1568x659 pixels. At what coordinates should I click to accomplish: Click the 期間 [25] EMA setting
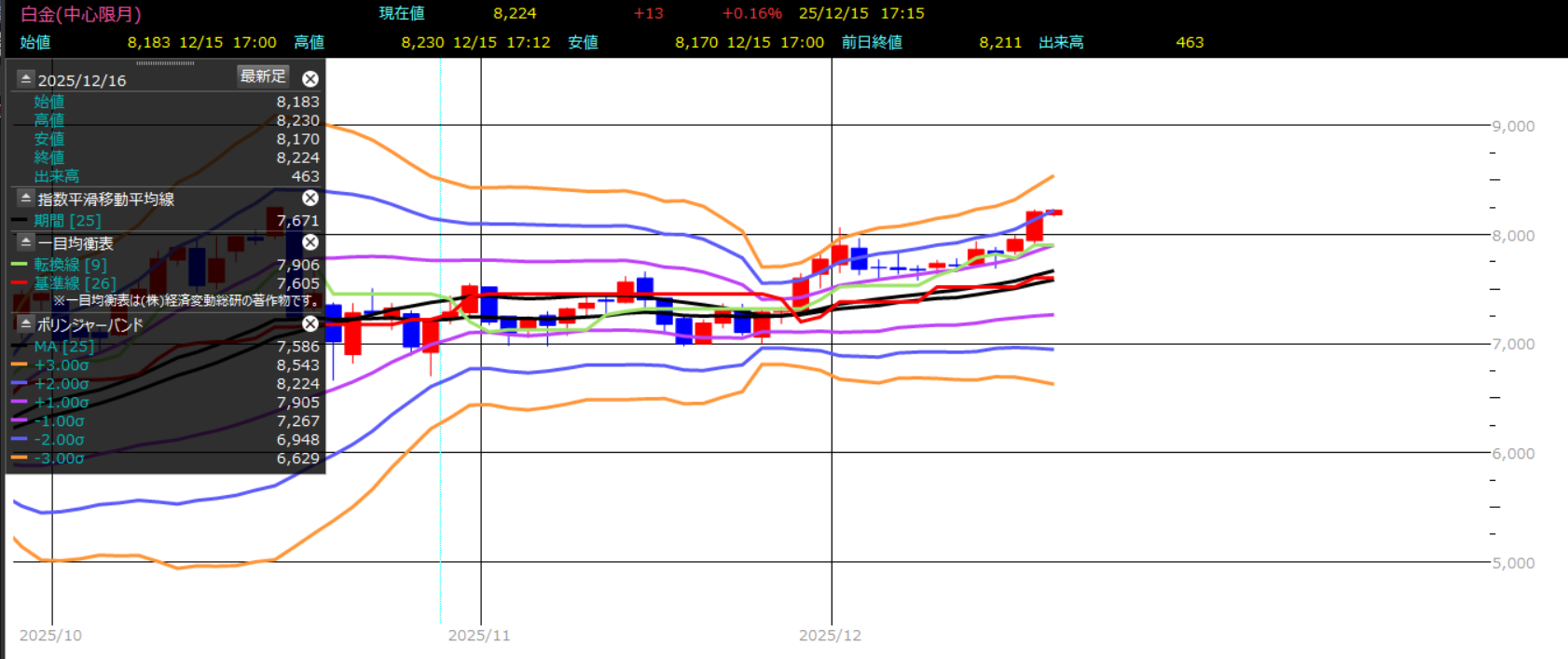(67, 221)
